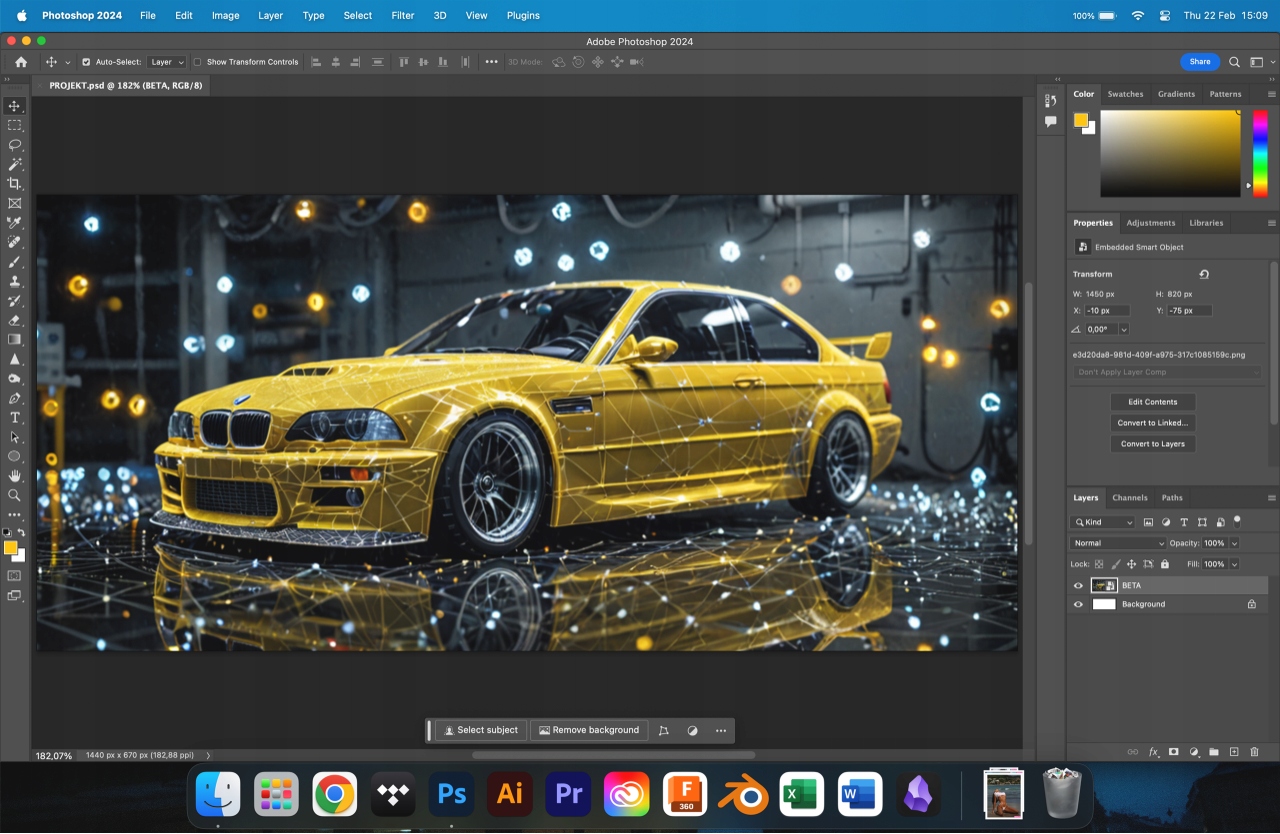The height and width of the screenshot is (834, 1280).
Task: Click the Reset Transform icon in Properties
Action: (1204, 274)
